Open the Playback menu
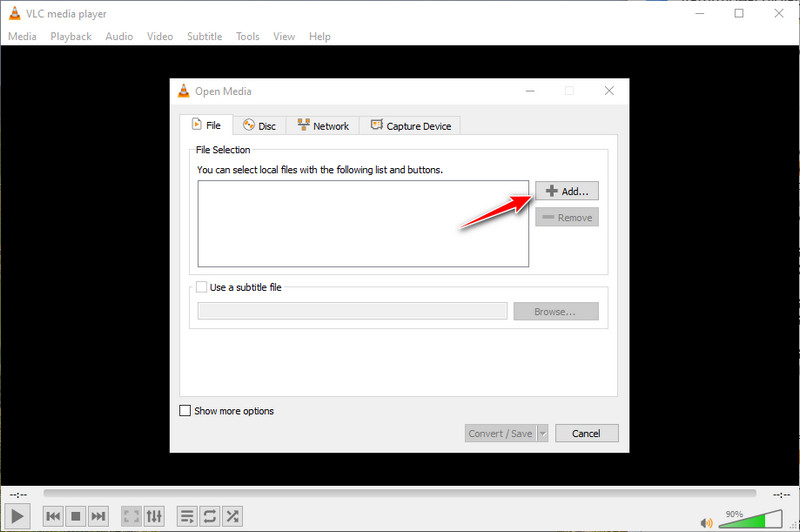Viewport: 800px width, 532px height. click(70, 36)
